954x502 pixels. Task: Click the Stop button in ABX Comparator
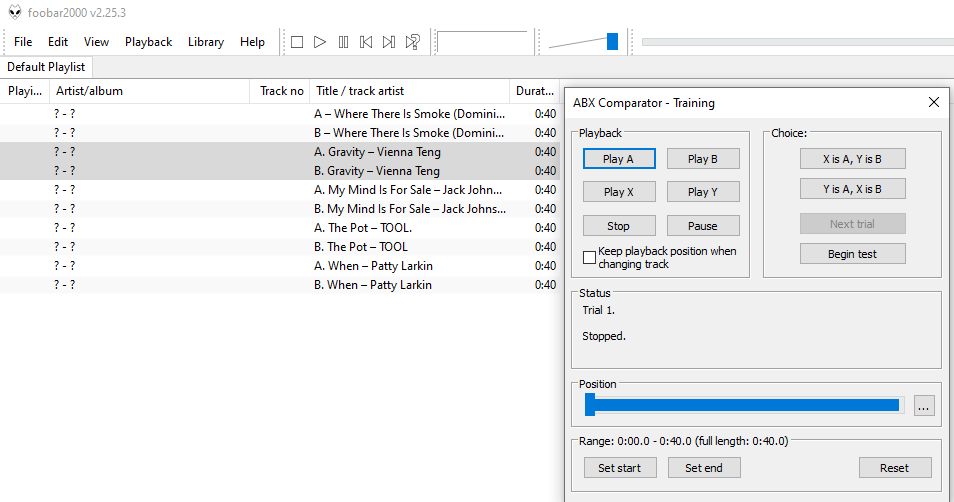619,226
